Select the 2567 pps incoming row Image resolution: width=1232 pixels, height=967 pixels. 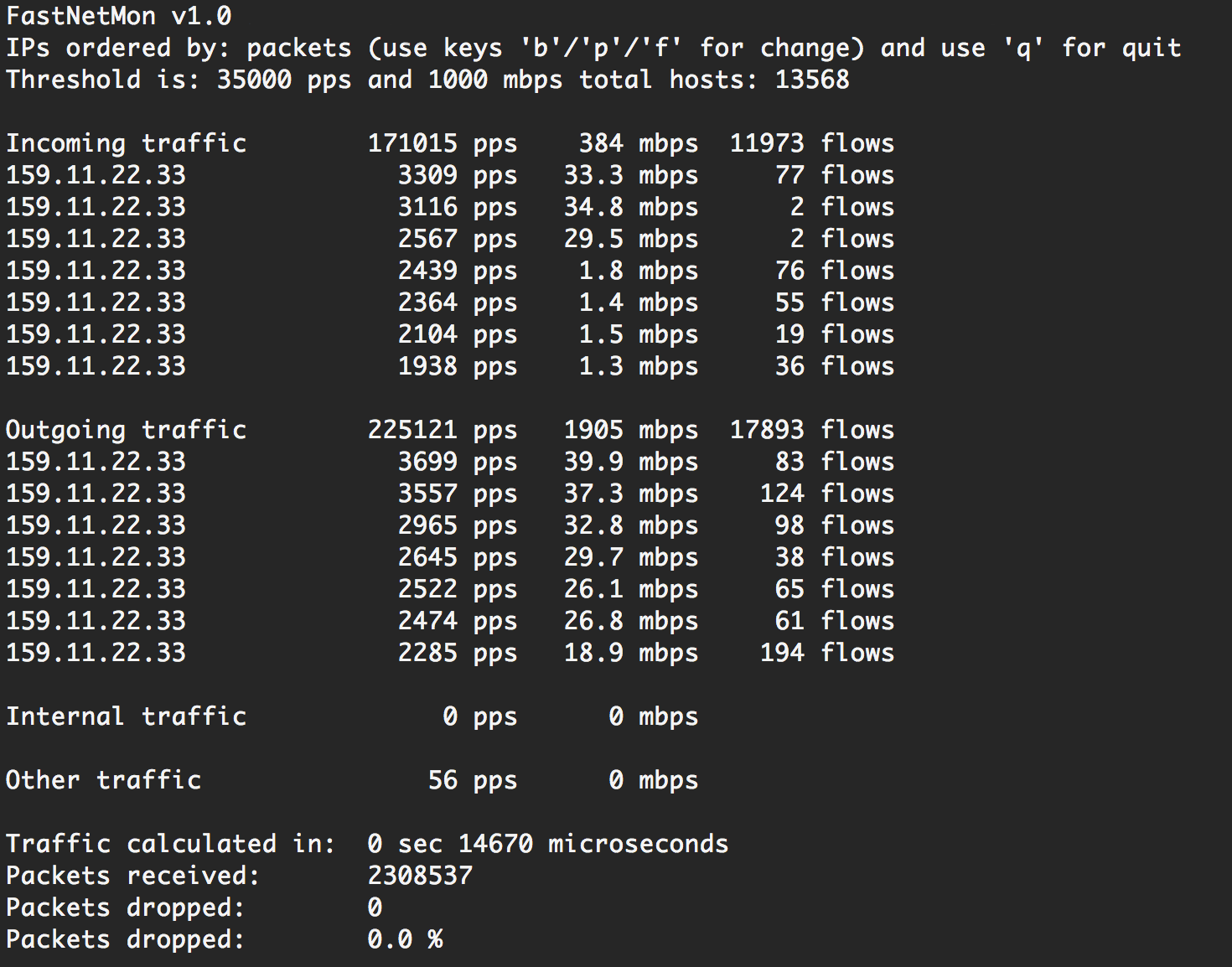point(450,239)
